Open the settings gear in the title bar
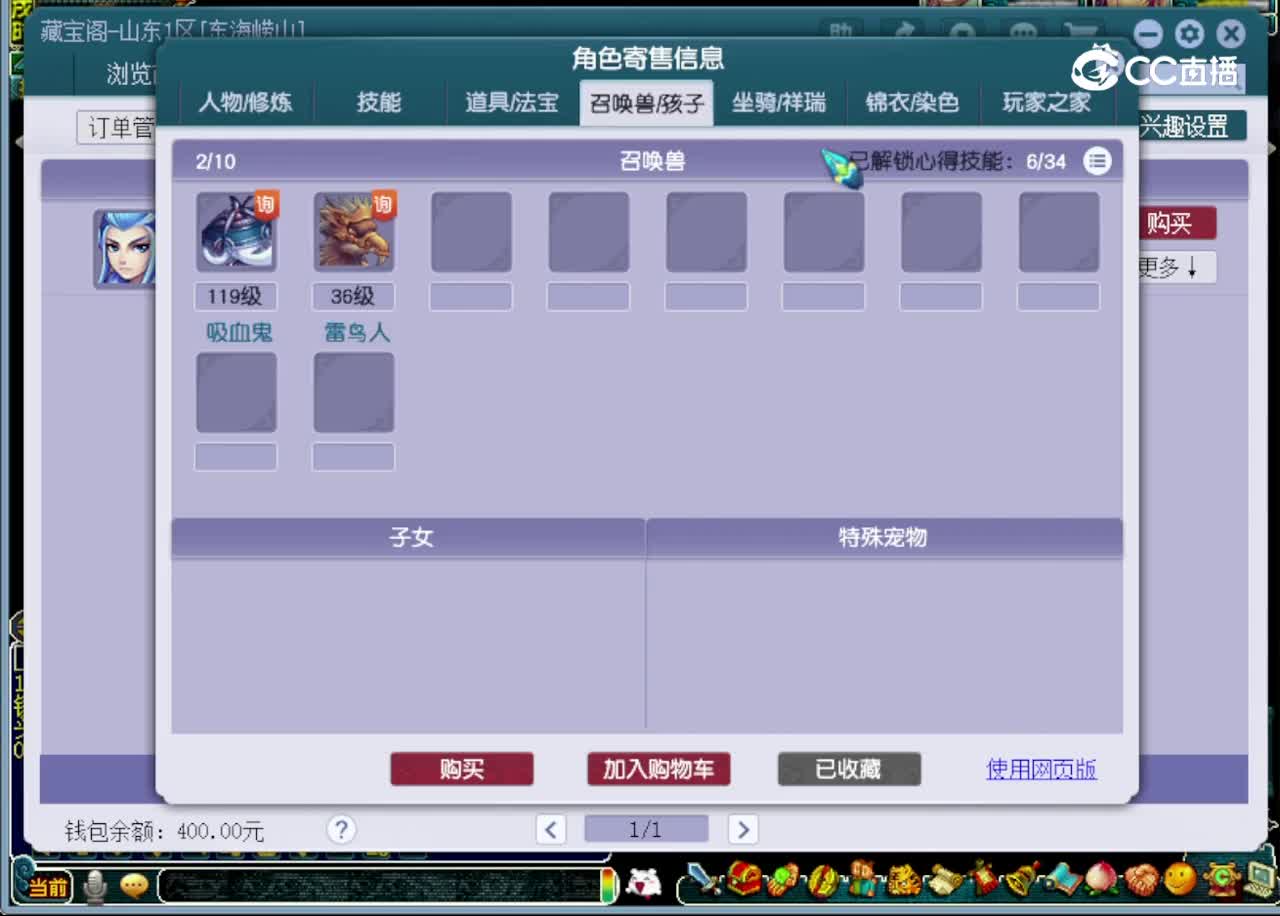This screenshot has height=916, width=1280. [1188, 33]
